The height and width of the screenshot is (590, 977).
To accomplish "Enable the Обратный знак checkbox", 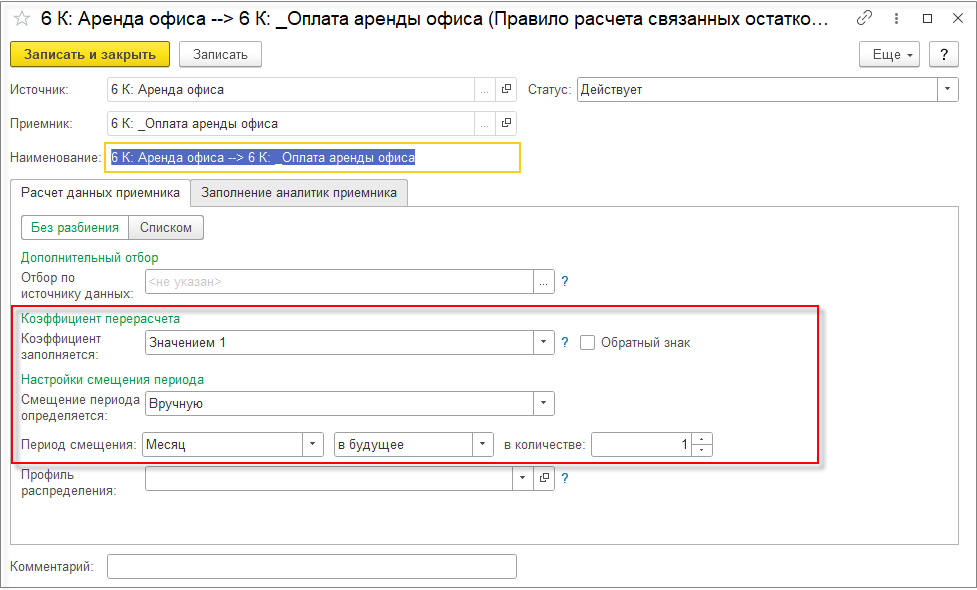I will click(x=587, y=343).
